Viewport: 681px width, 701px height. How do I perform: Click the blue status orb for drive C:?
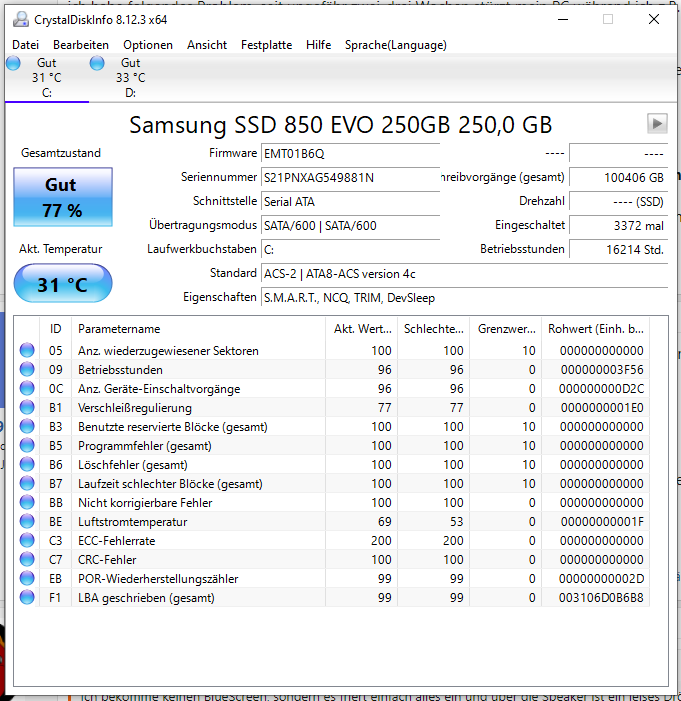(x=13, y=63)
